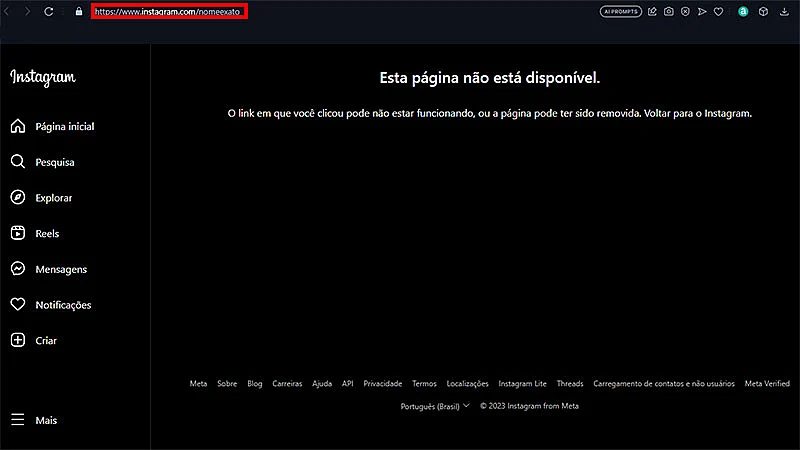Screen dimensions: 800x450
Task: Open the Carreiras footer link
Action: tap(287, 383)
